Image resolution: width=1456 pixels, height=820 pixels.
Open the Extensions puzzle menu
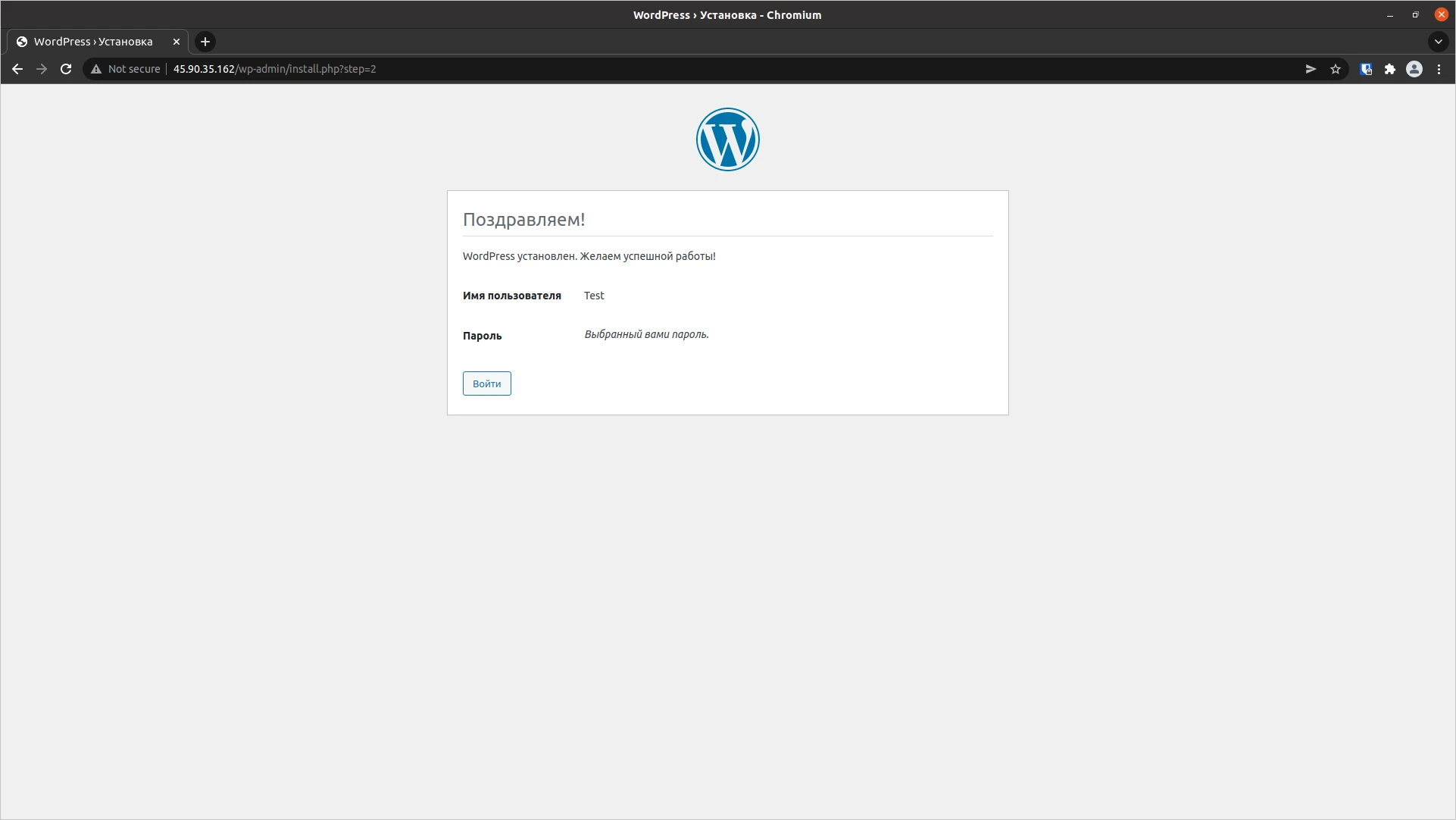pyautogui.click(x=1390, y=69)
